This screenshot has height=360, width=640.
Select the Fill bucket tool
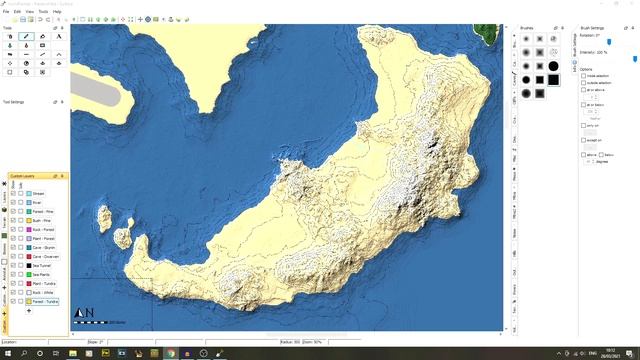(42, 36)
